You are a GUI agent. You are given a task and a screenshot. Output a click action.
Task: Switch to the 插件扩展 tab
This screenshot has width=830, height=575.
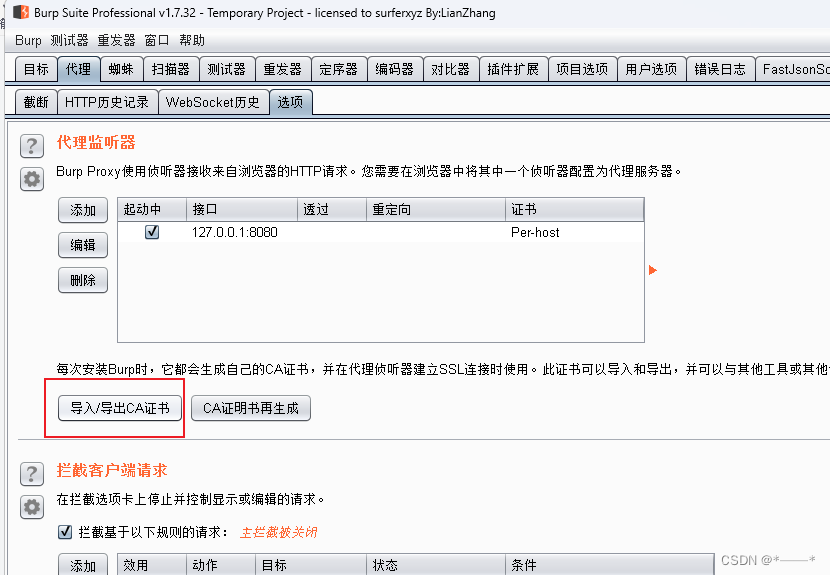click(x=513, y=69)
